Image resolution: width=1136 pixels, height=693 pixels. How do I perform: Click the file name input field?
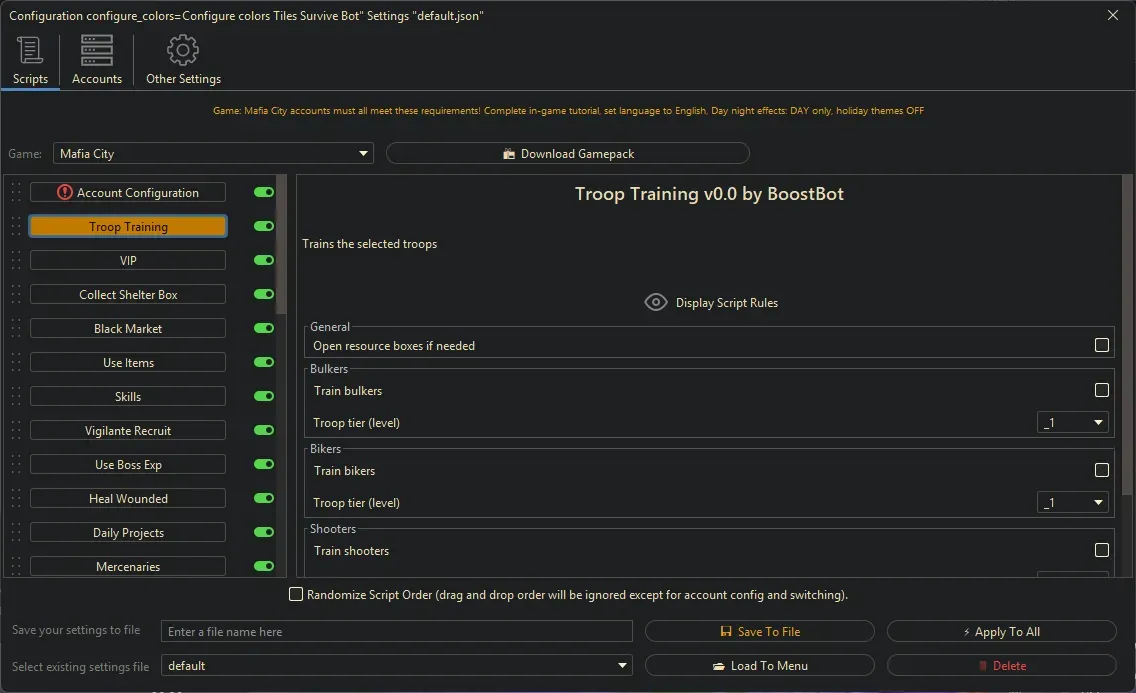397,631
